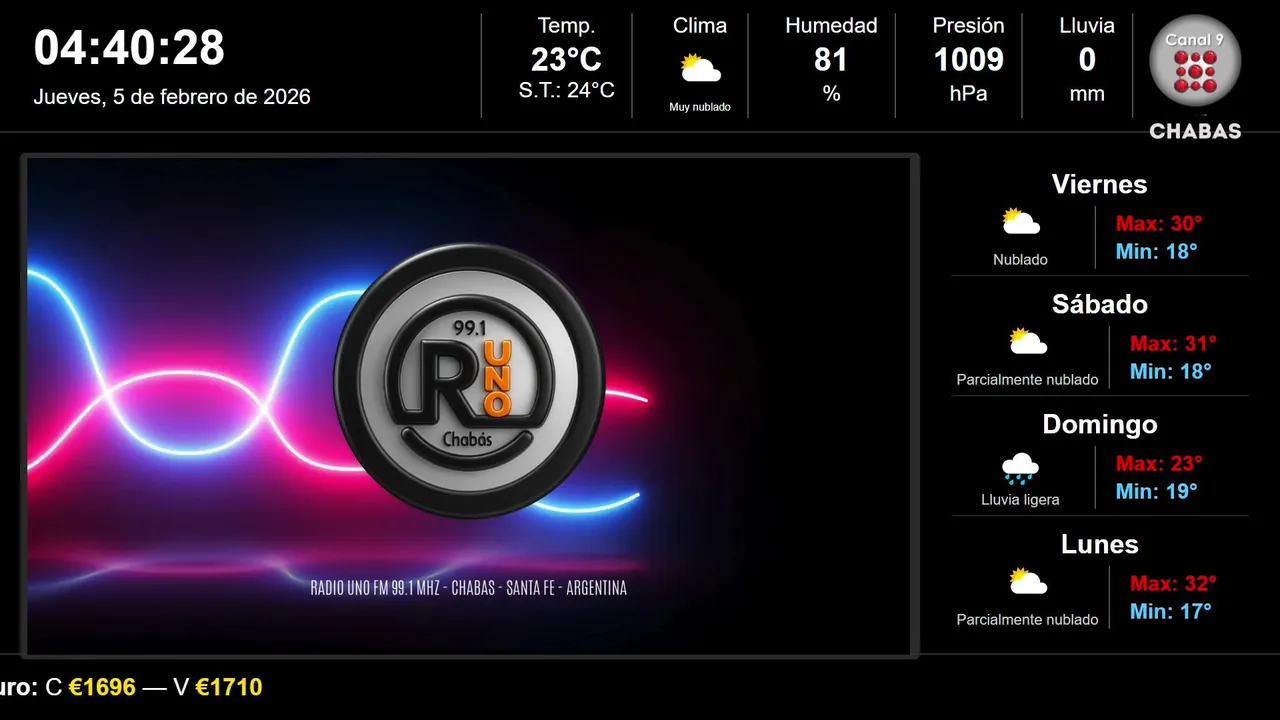Click Max: 31° for Sábado
This screenshot has width=1280, height=720.
point(1173,343)
